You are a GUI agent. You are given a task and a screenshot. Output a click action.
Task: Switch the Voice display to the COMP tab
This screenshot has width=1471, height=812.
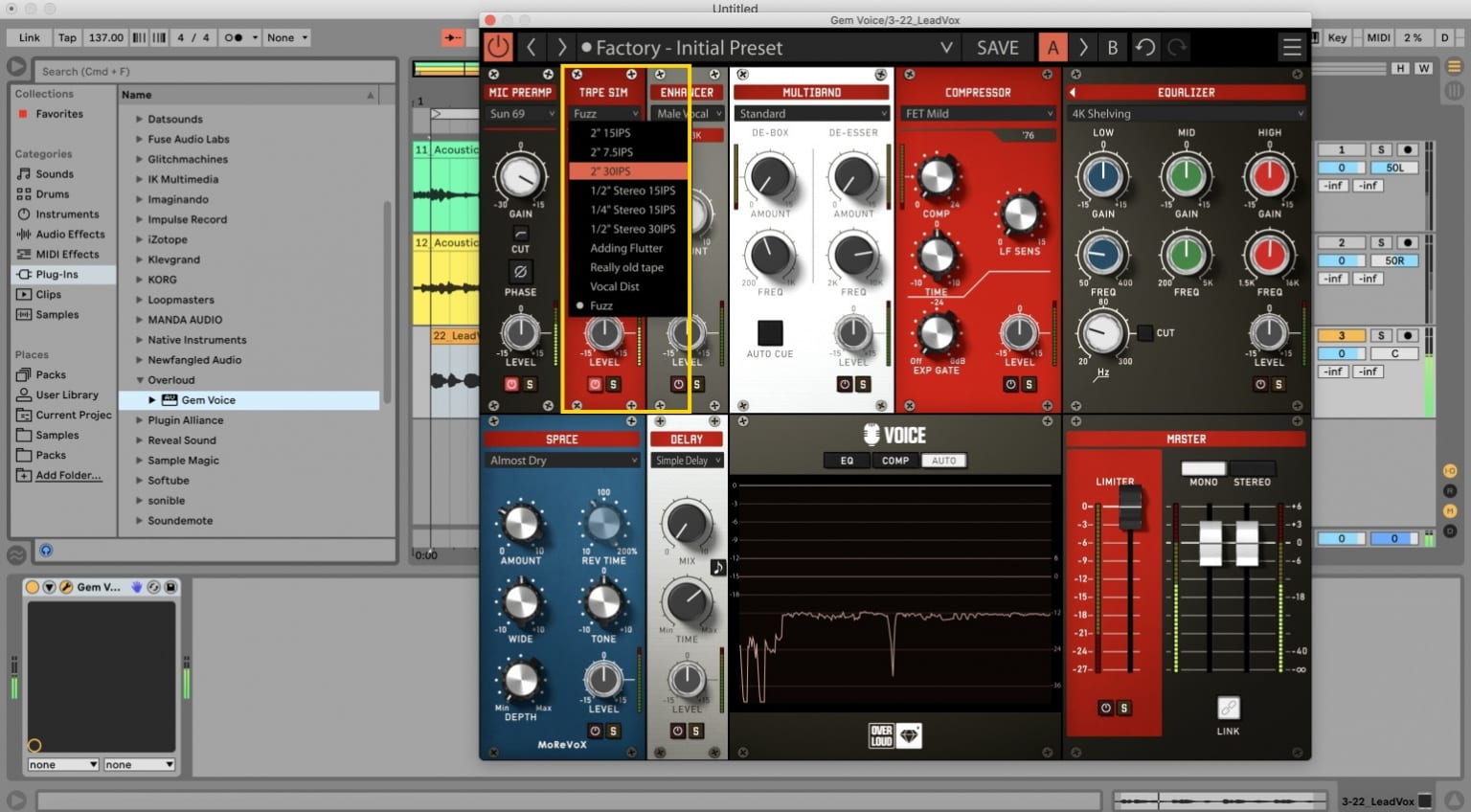tap(894, 461)
